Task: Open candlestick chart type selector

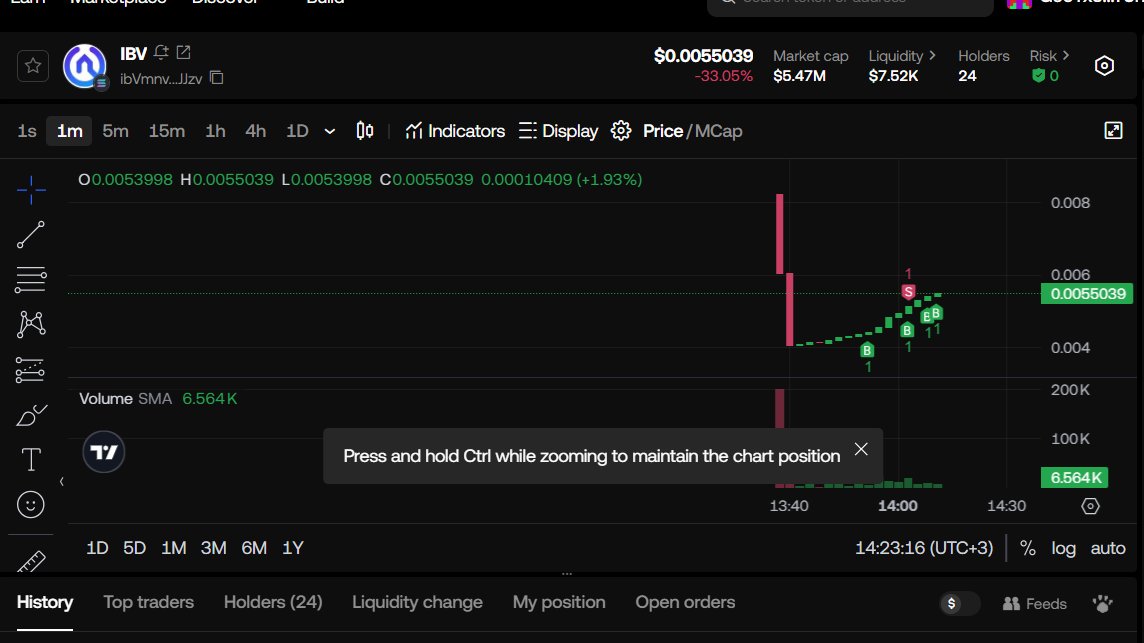Action: (x=365, y=131)
